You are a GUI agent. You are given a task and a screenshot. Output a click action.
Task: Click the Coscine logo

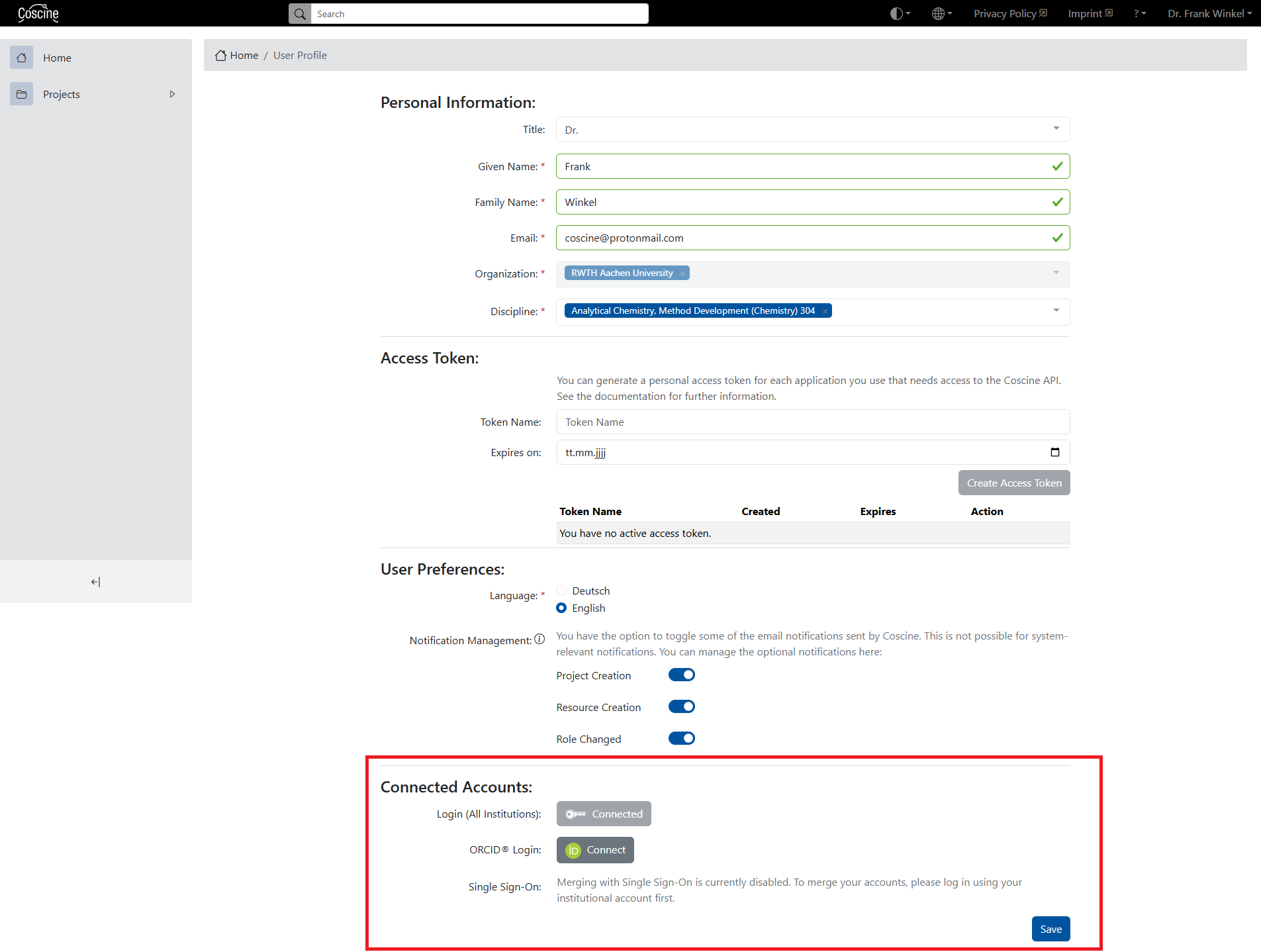pyautogui.click(x=38, y=13)
